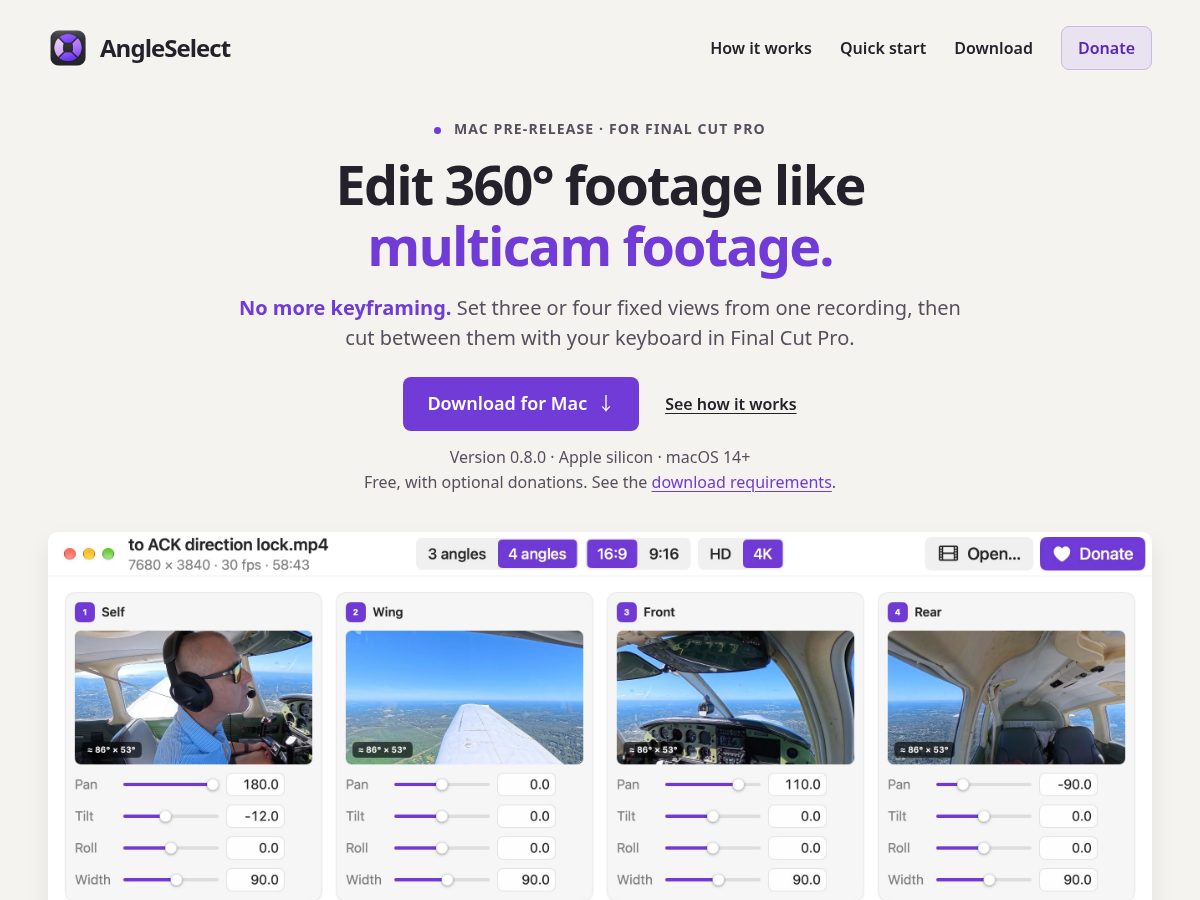This screenshot has height=900, width=1200.
Task: Select the 4 angles option
Action: 537,554
